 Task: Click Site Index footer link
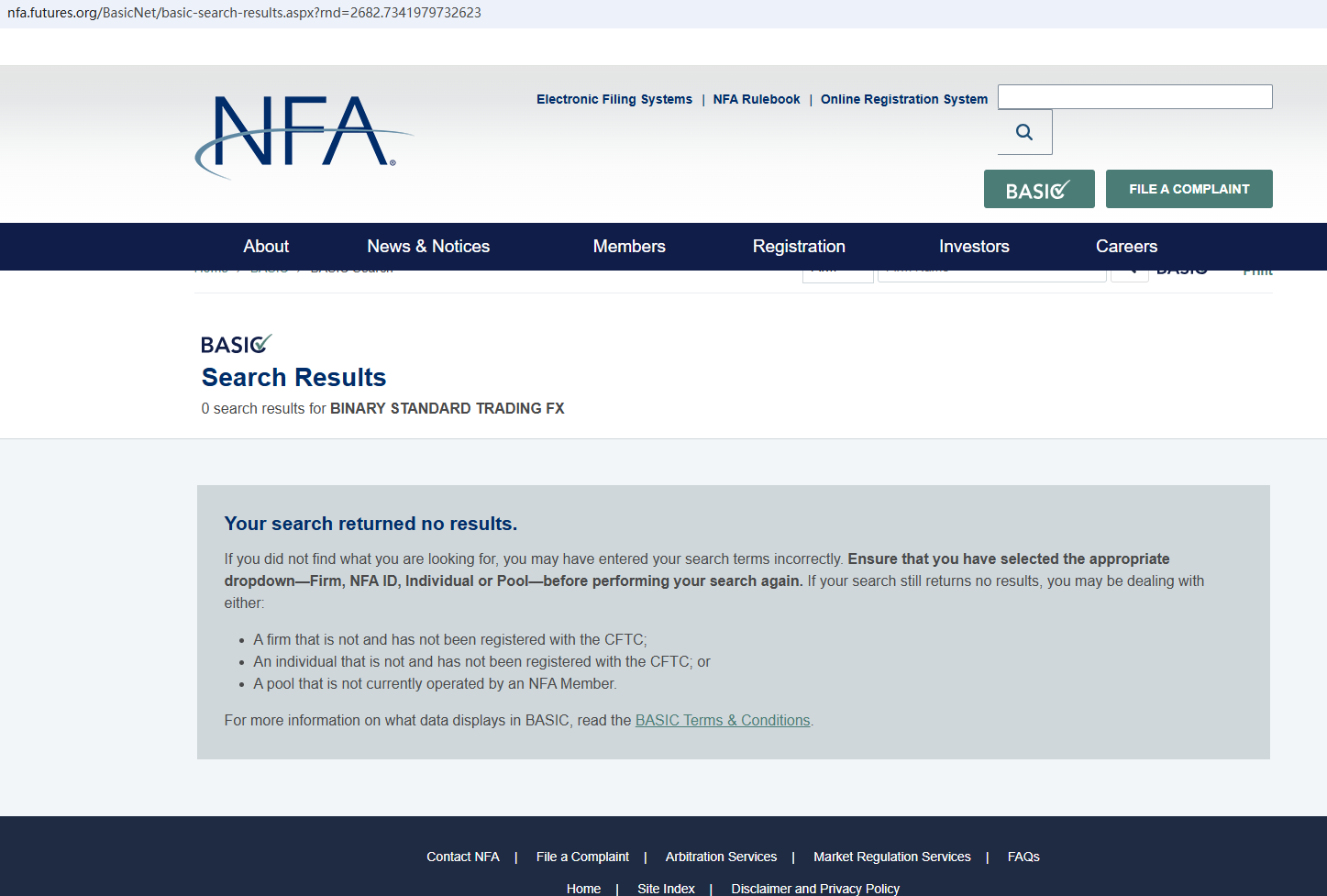point(666,889)
